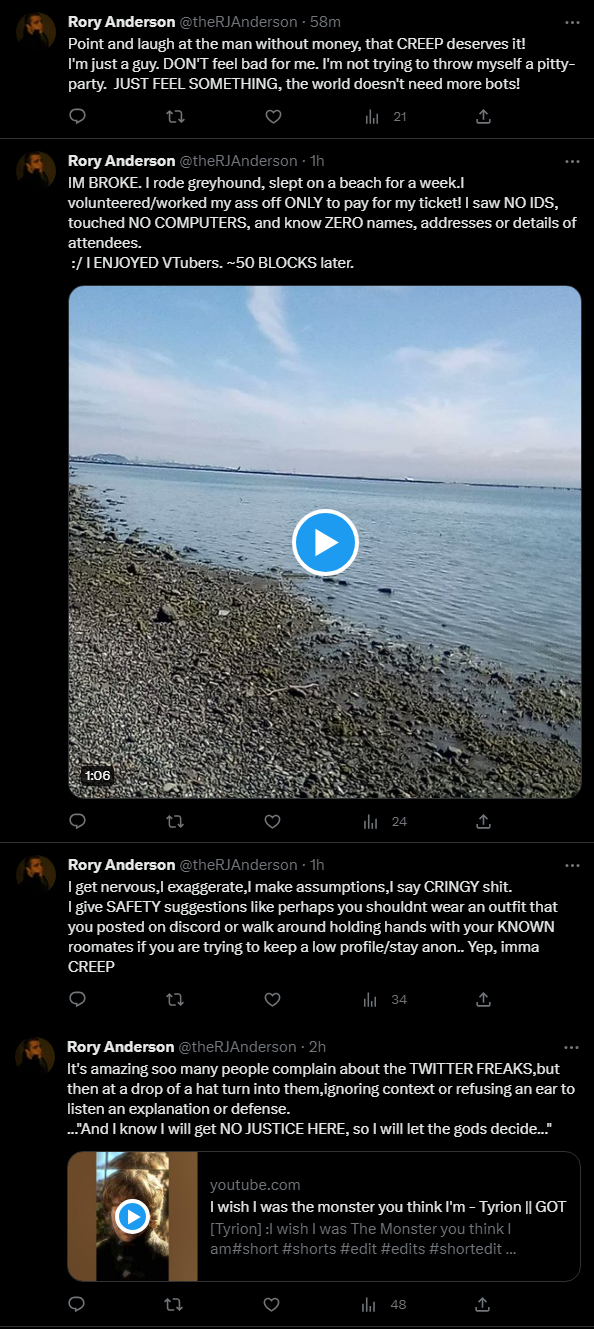Image resolution: width=594 pixels, height=1329 pixels.
Task: Open more options on the 58m tweet
Action: pos(572,21)
